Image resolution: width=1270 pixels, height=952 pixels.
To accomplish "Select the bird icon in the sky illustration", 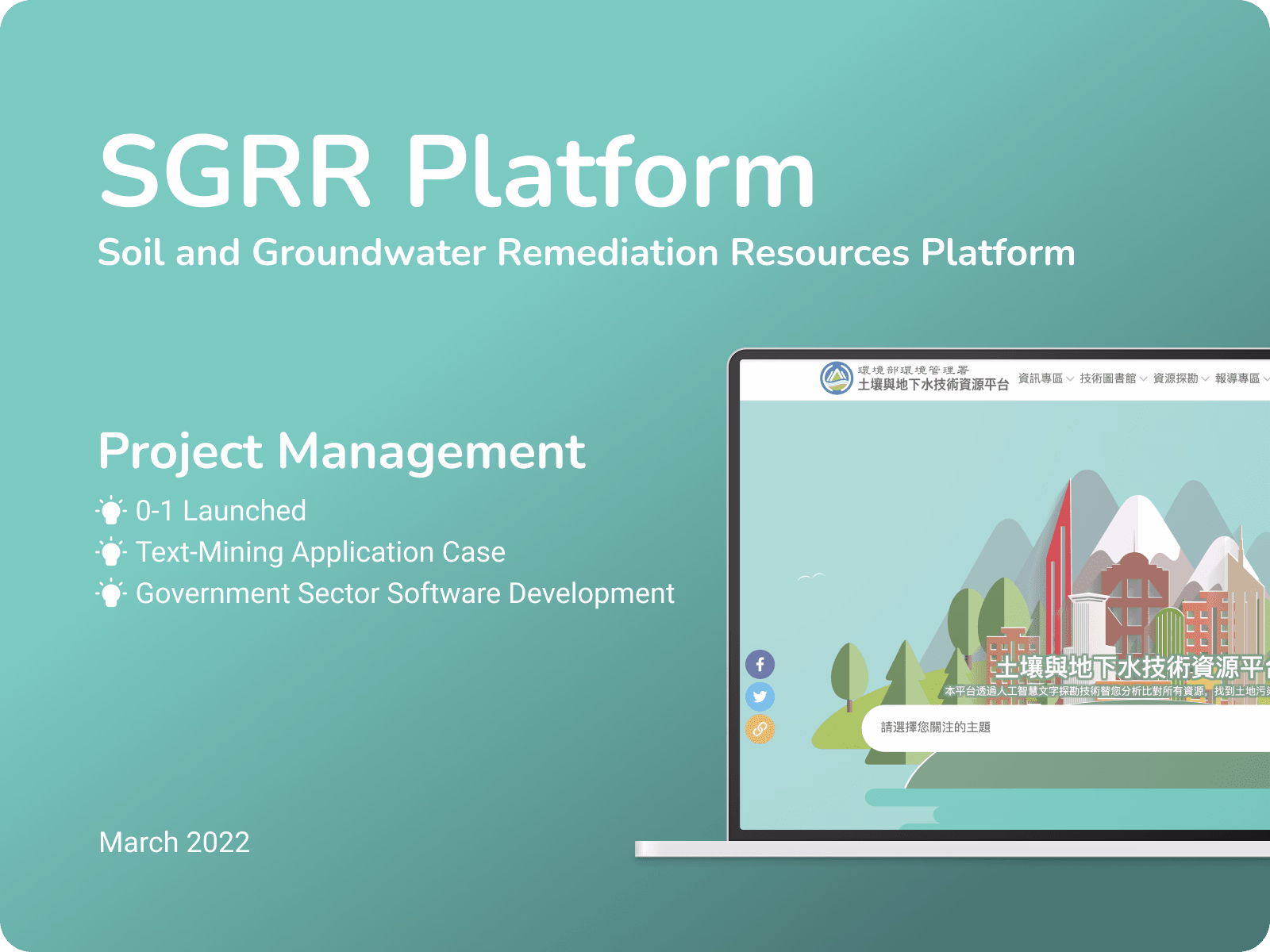I will [811, 576].
